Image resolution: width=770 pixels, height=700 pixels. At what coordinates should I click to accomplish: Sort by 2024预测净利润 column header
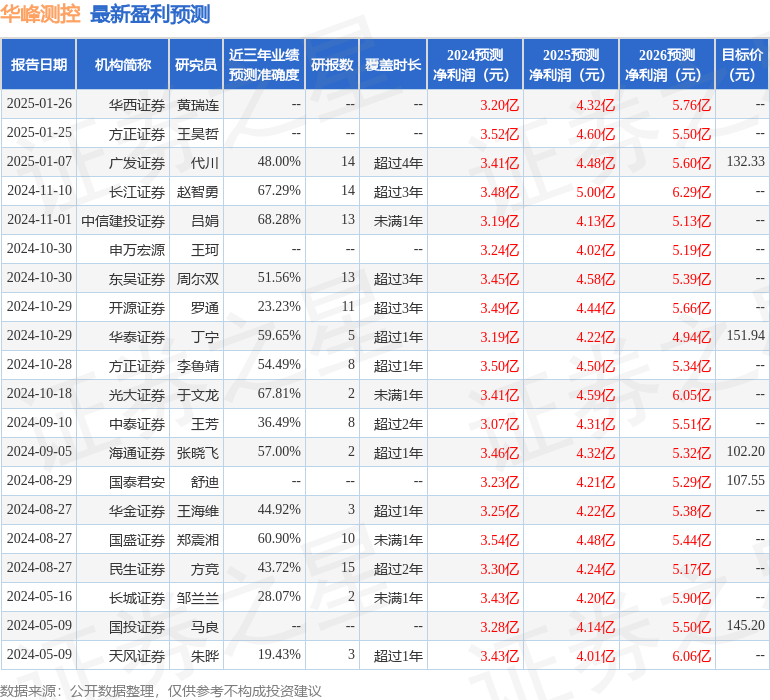pyautogui.click(x=475, y=65)
